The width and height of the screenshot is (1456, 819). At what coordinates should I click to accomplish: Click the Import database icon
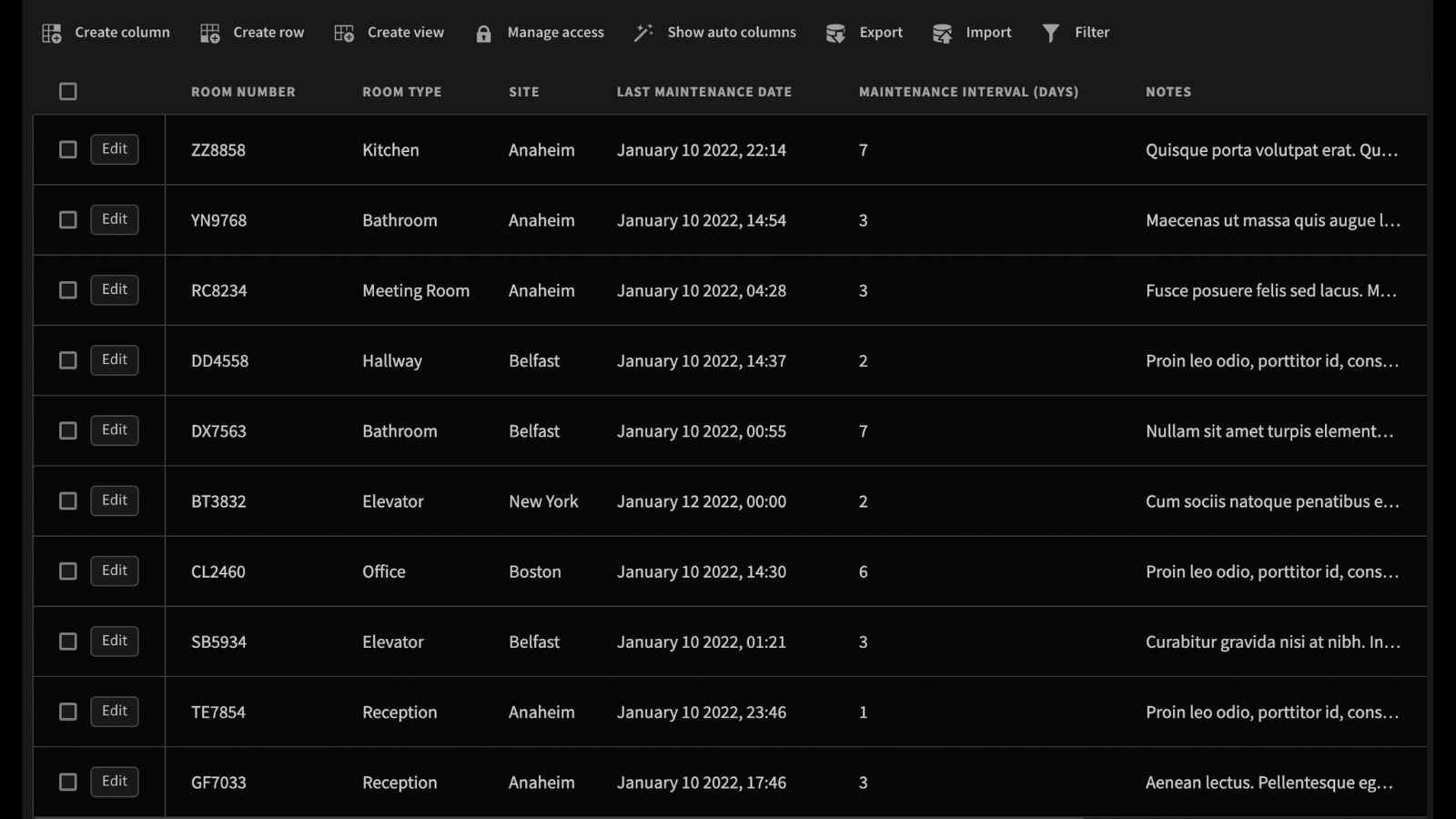(941, 32)
